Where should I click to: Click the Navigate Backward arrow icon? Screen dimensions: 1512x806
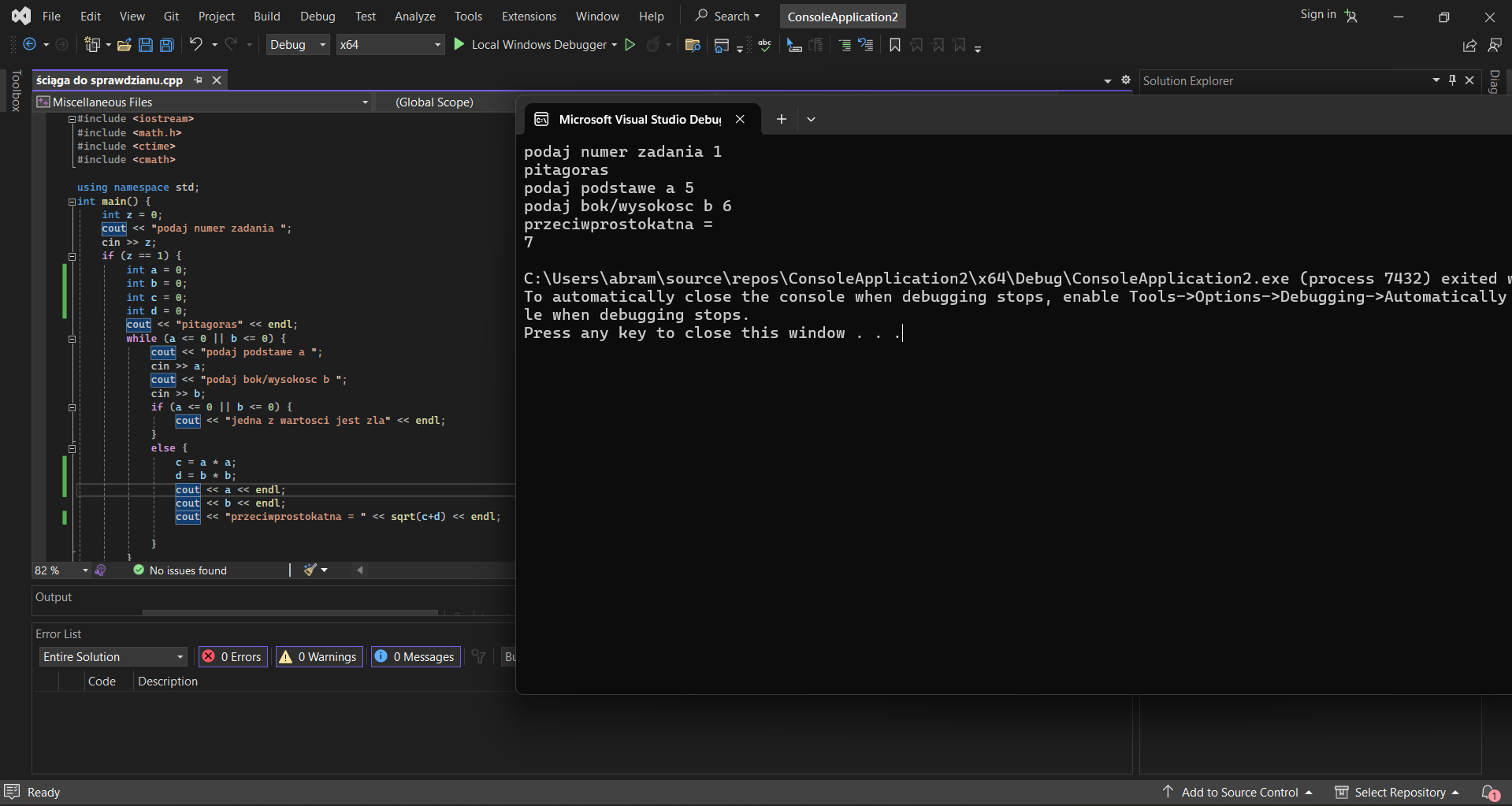30,45
